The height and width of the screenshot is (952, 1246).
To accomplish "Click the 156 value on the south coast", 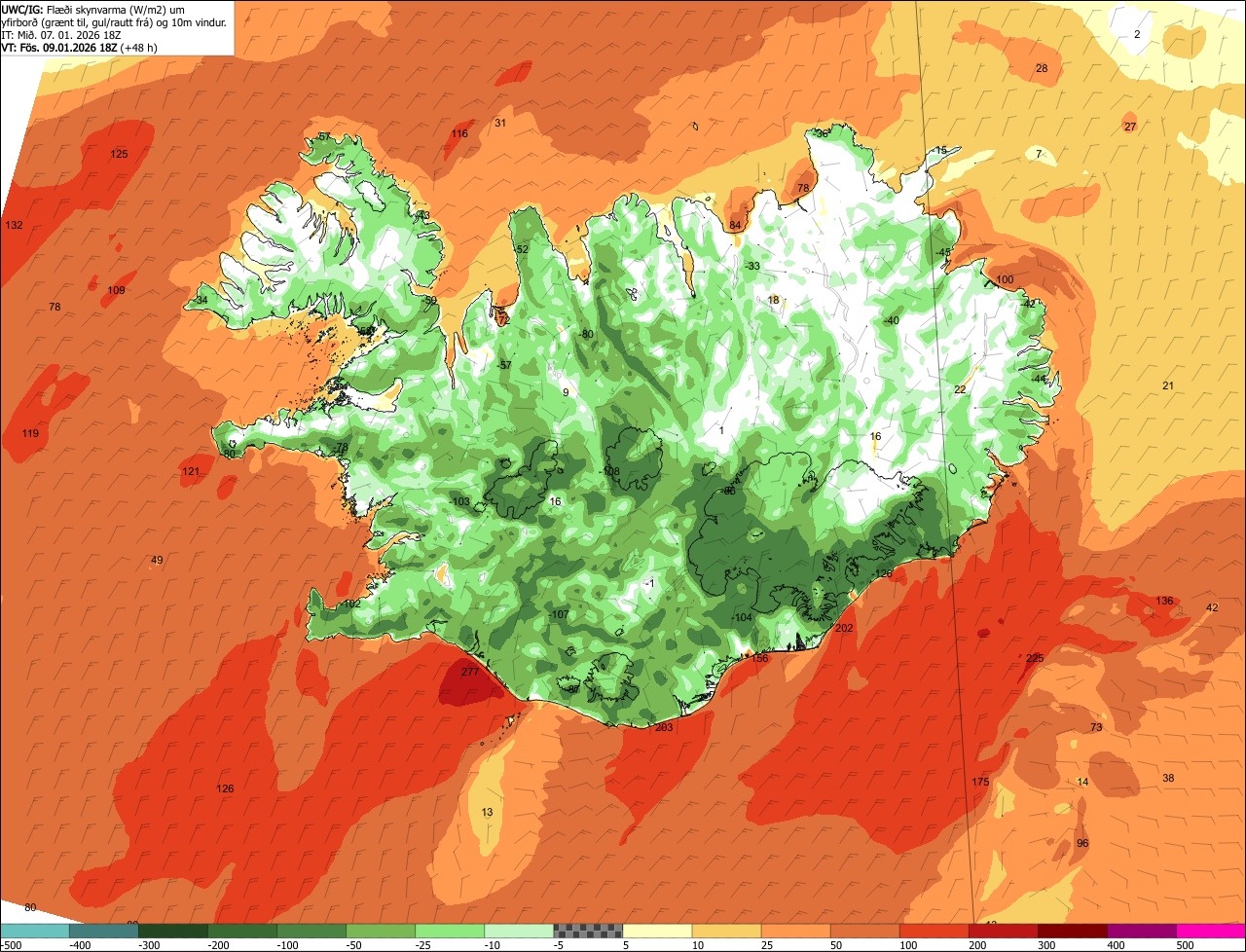I will click(x=759, y=658).
